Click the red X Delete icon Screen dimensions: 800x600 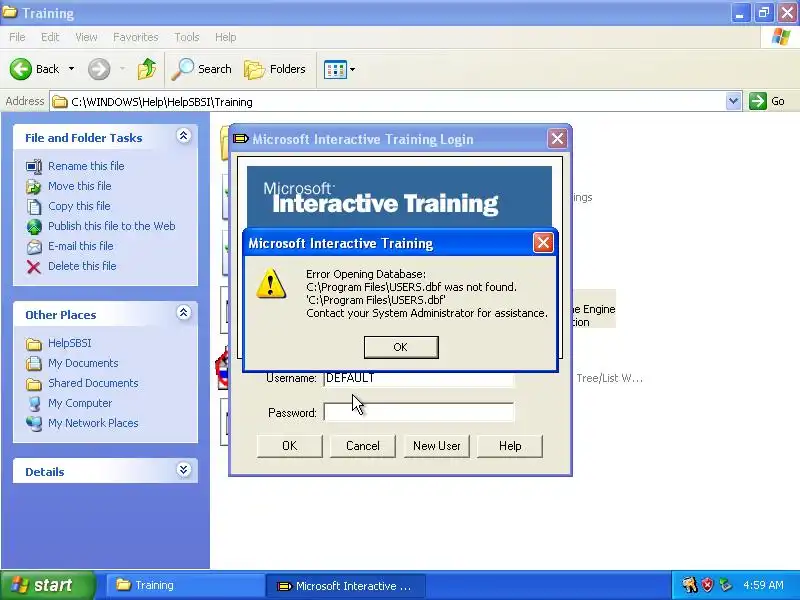[x=34, y=267]
